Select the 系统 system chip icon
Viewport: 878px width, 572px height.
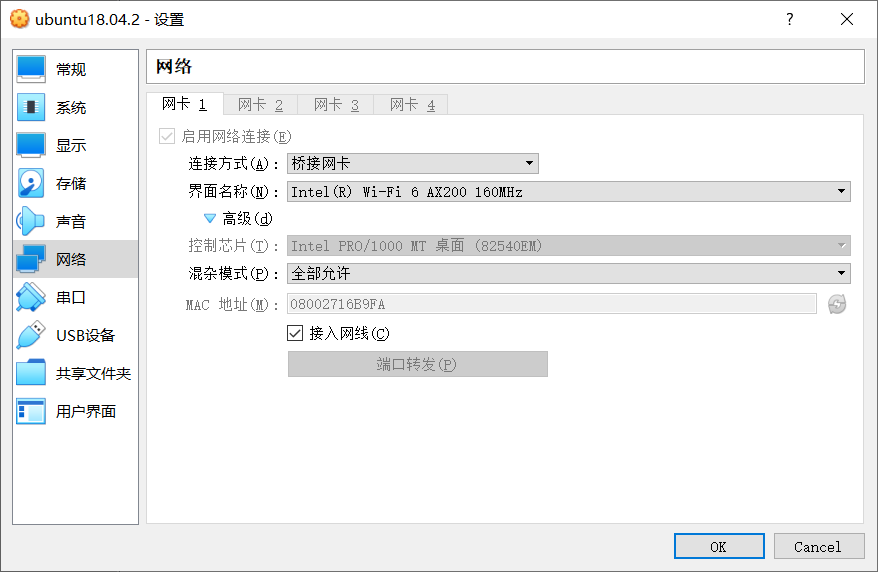tap(31, 107)
